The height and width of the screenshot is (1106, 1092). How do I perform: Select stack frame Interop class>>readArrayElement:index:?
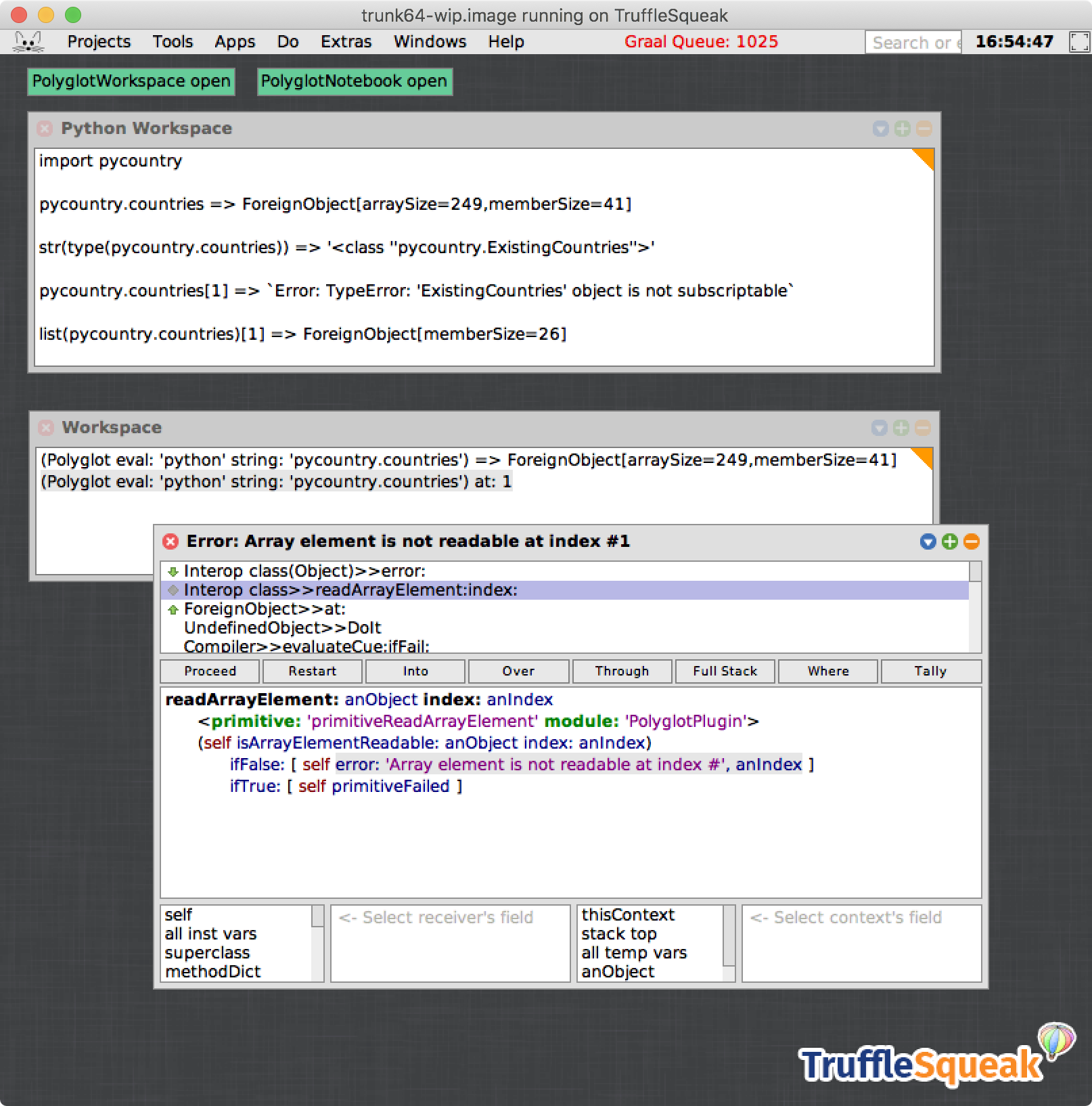click(564, 590)
